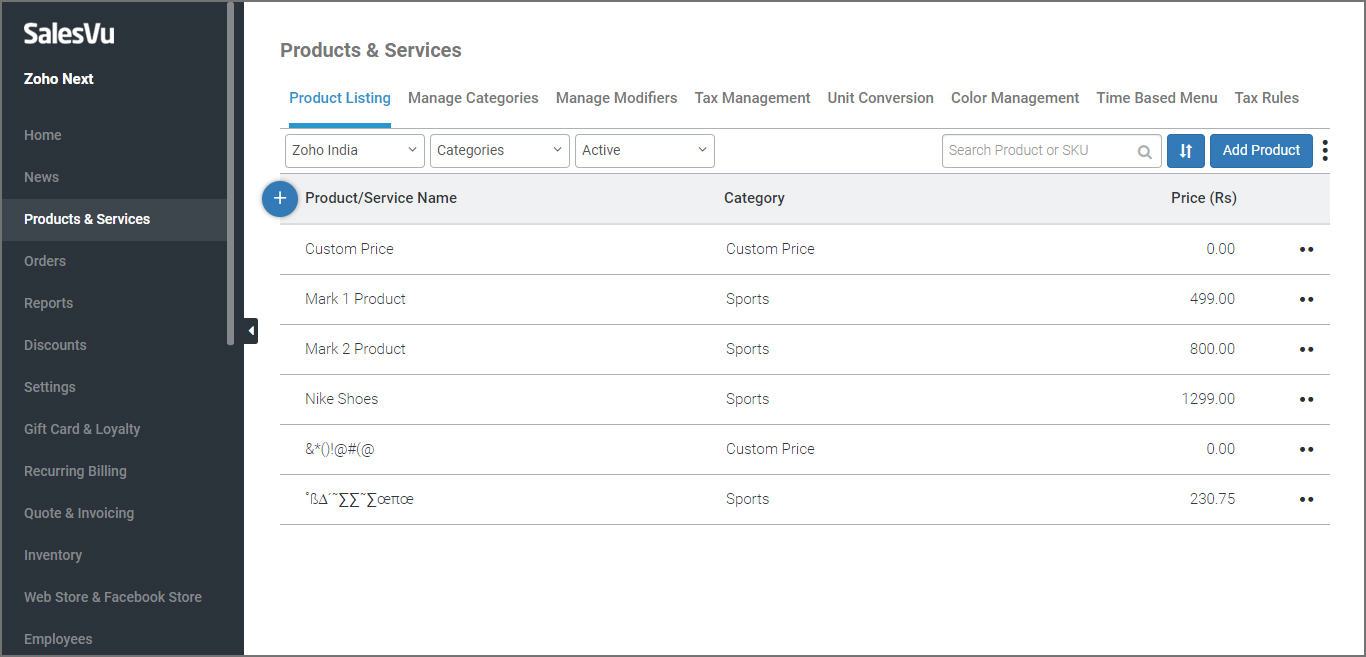Image resolution: width=1366 pixels, height=657 pixels.
Task: Open the Active status dropdown
Action: coord(645,151)
